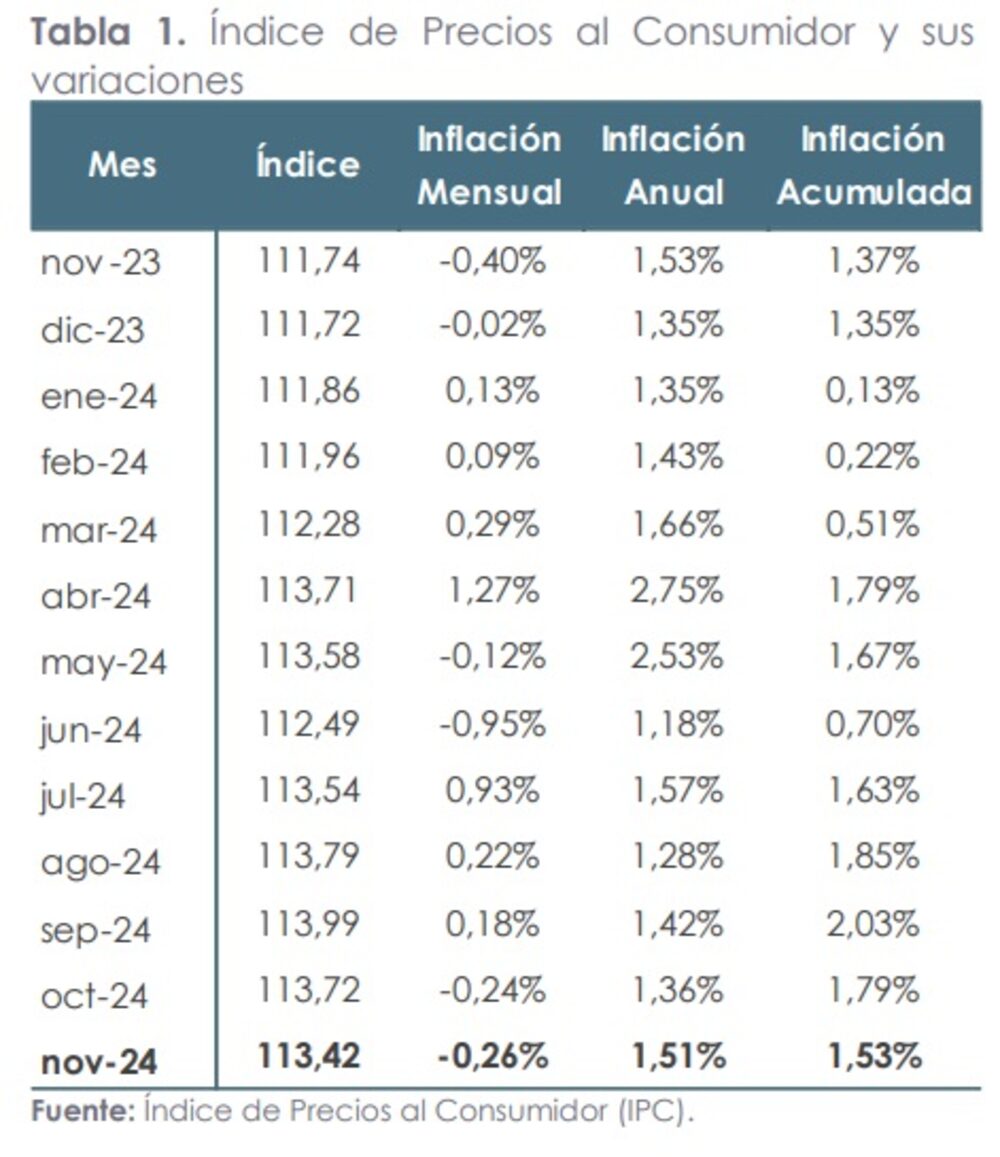Select the "Inflación Mensual" column header
Image resolution: width=1000 pixels, height=1157 pixels.
tap(489, 165)
